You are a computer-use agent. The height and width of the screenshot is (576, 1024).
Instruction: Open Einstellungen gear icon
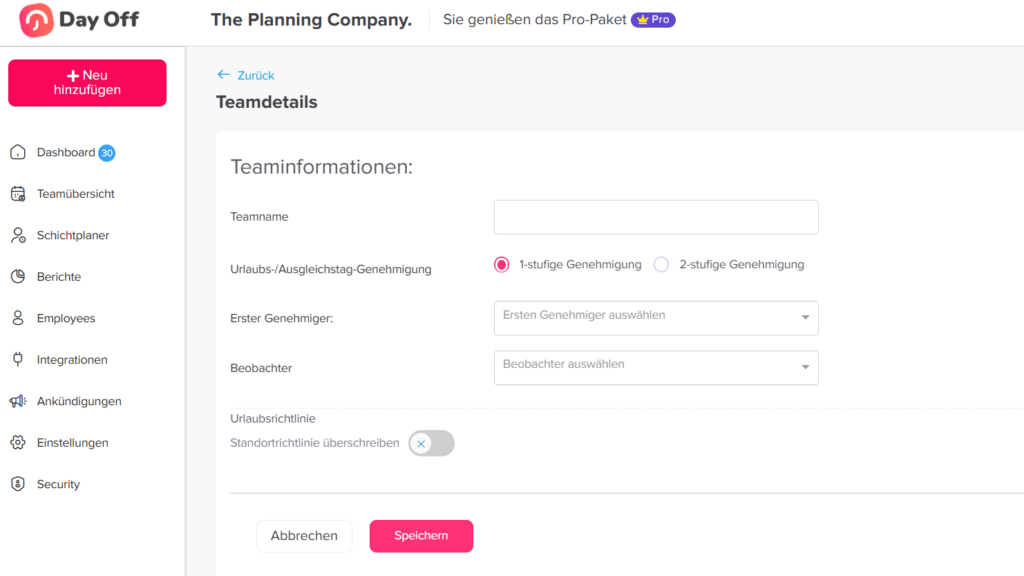(x=17, y=443)
